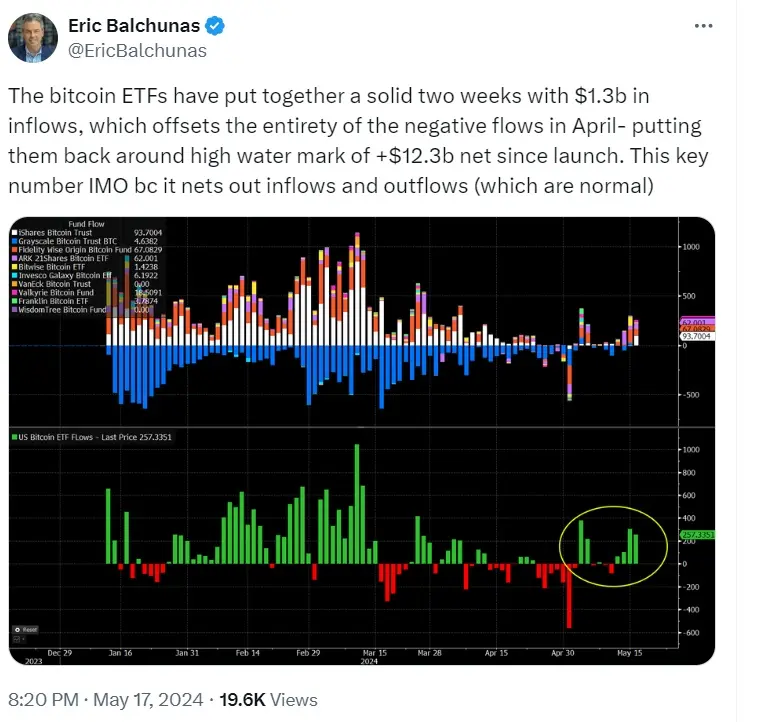Click Eric Balchunas's profile avatar
758x722 pixels.
pos(31,37)
